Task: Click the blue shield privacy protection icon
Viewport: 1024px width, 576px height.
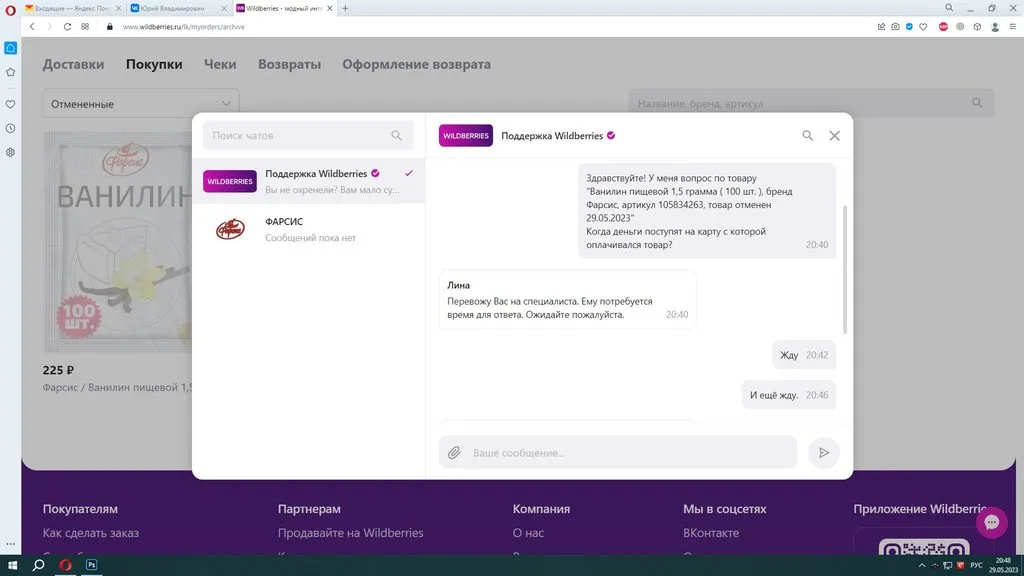Action: point(909,27)
